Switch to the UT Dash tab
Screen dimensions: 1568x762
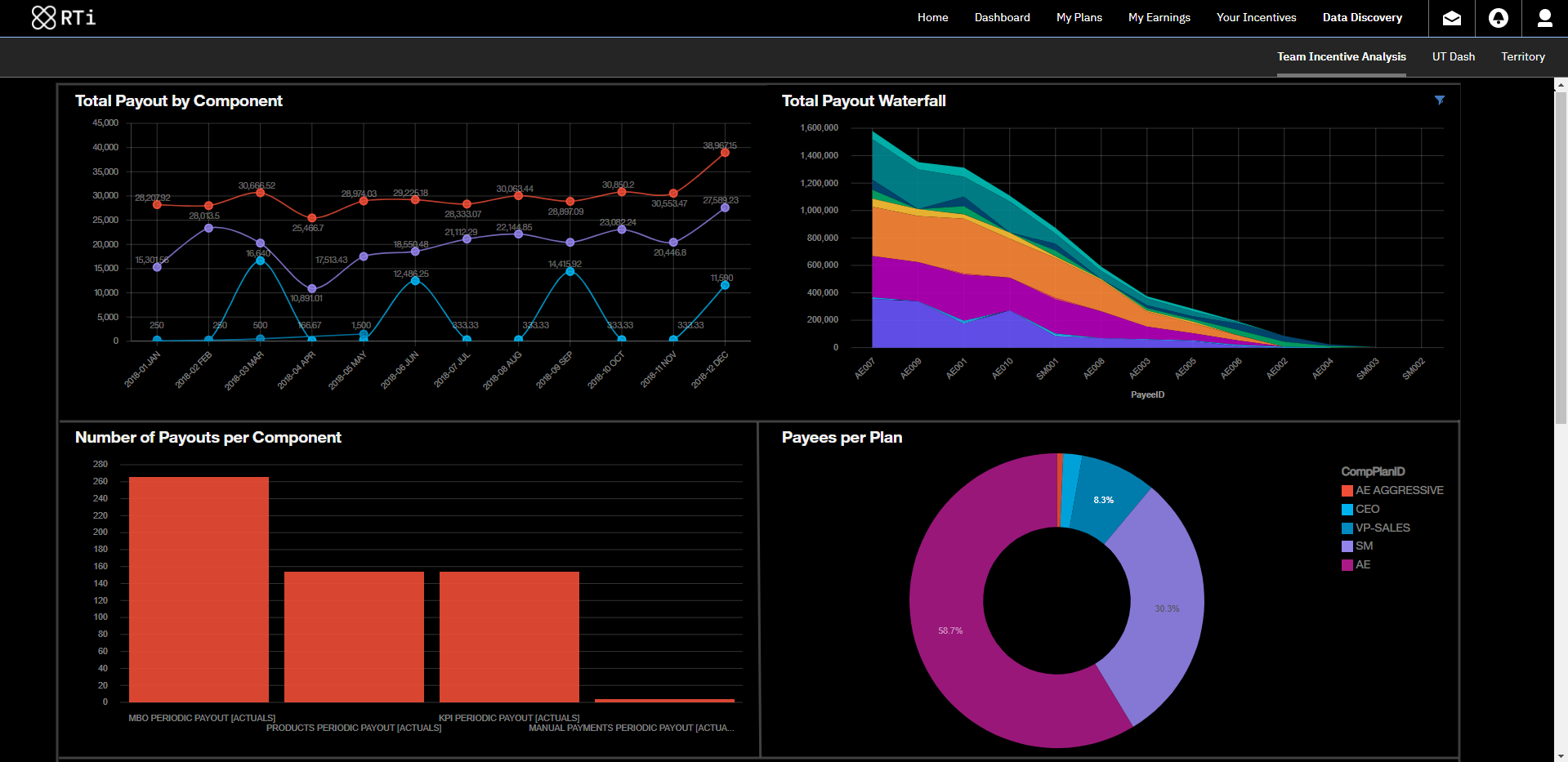click(1453, 56)
